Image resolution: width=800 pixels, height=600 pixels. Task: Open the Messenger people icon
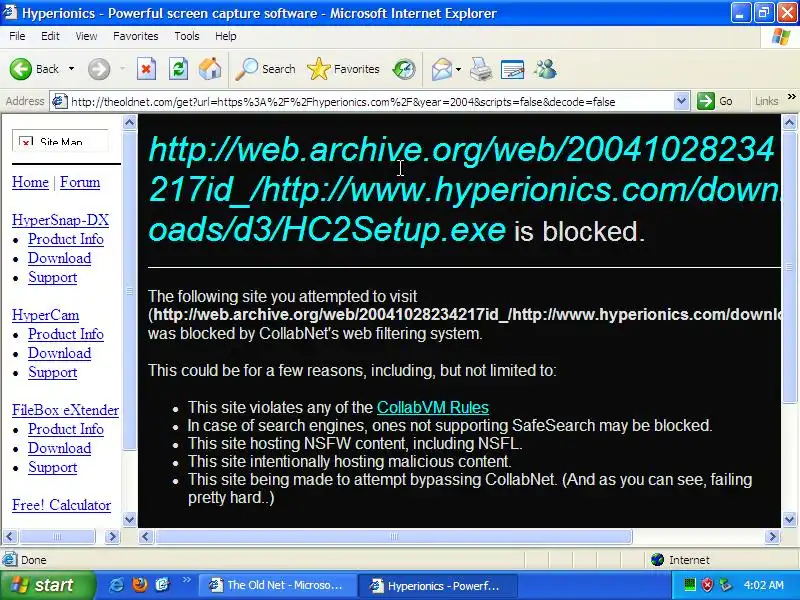tap(545, 69)
